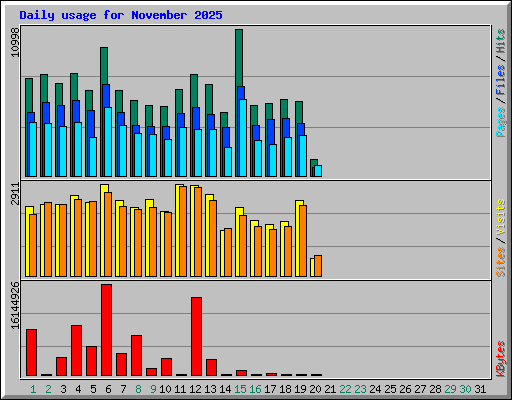Click the orange Sites bar for day 1
Image resolution: width=512 pixels, height=400 pixels.
point(33,245)
